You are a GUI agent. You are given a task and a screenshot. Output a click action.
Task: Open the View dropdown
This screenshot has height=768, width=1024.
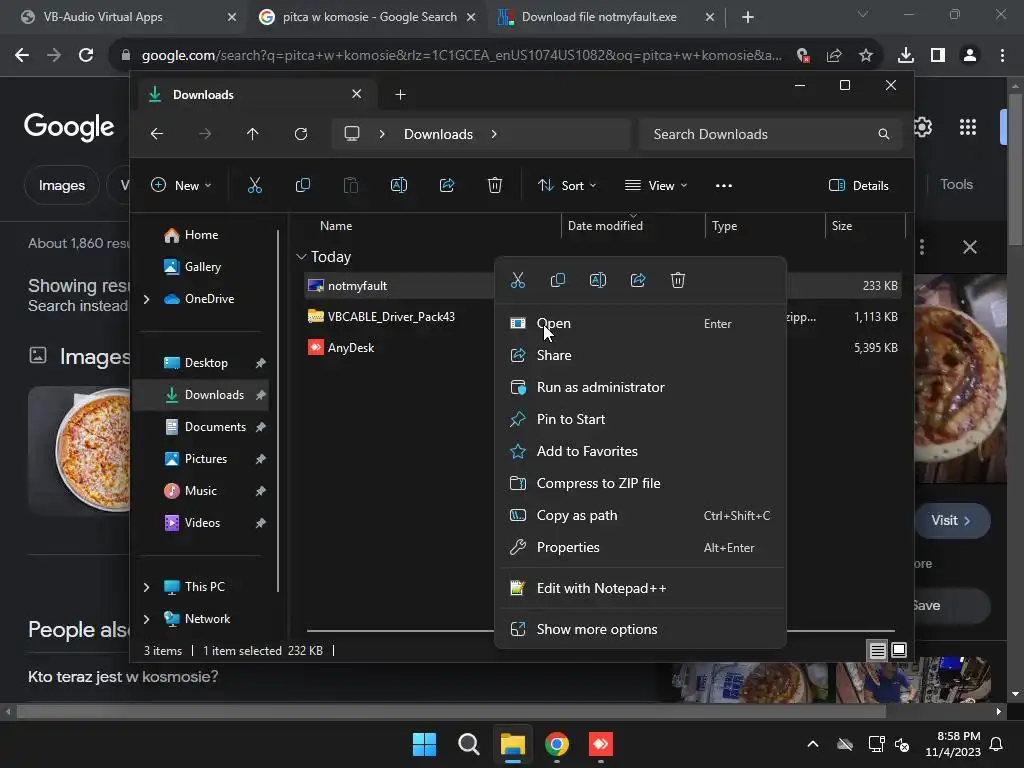coord(656,185)
